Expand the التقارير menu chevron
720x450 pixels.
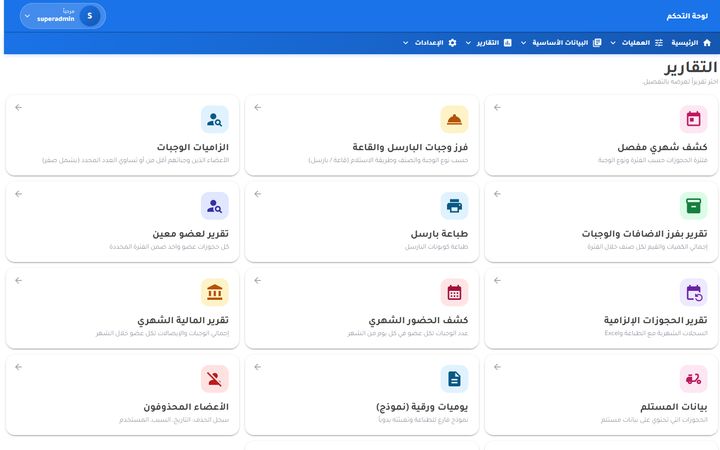click(468, 43)
